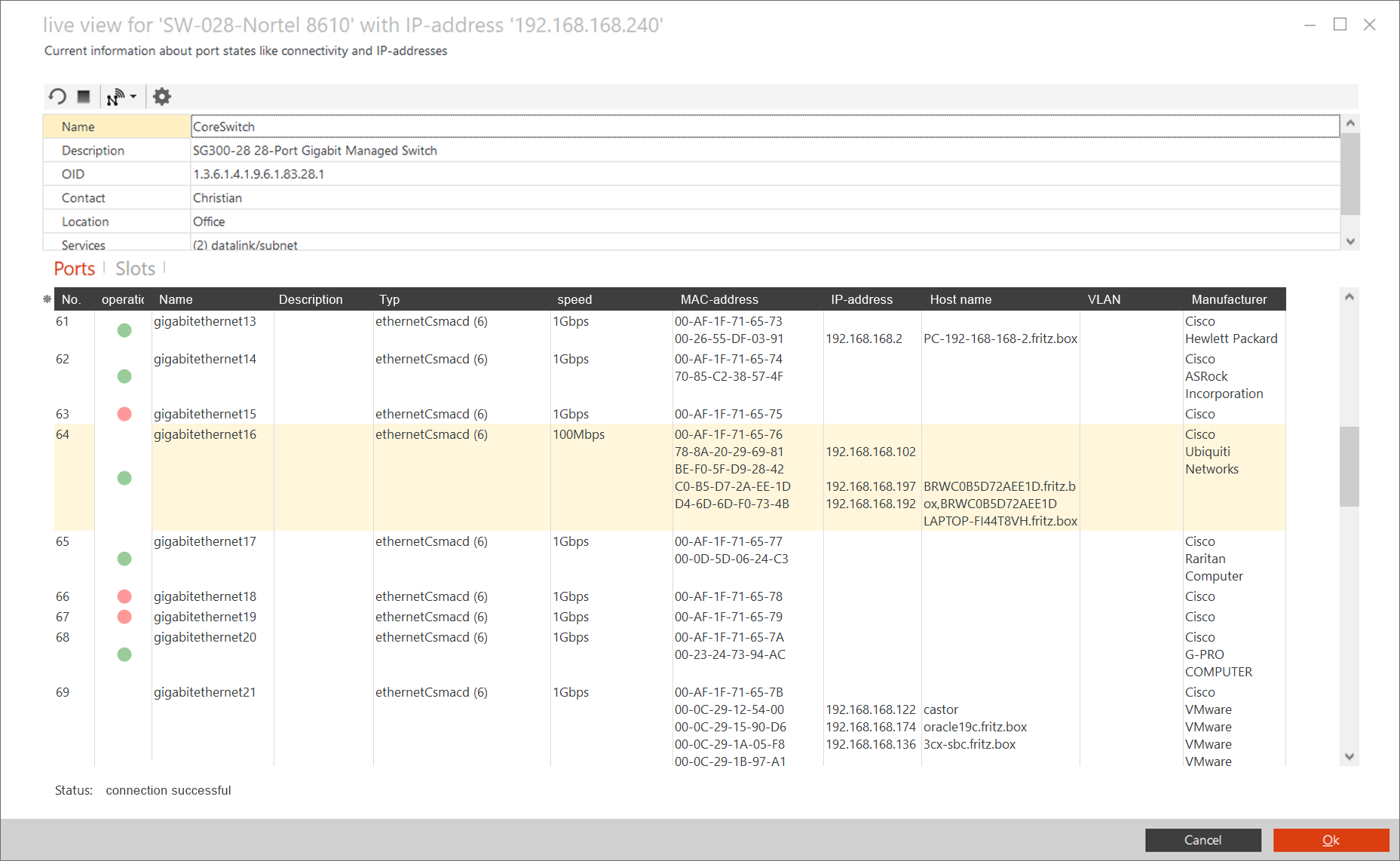Open the settings gear icon
The image size is (1400, 861).
pyautogui.click(x=161, y=97)
